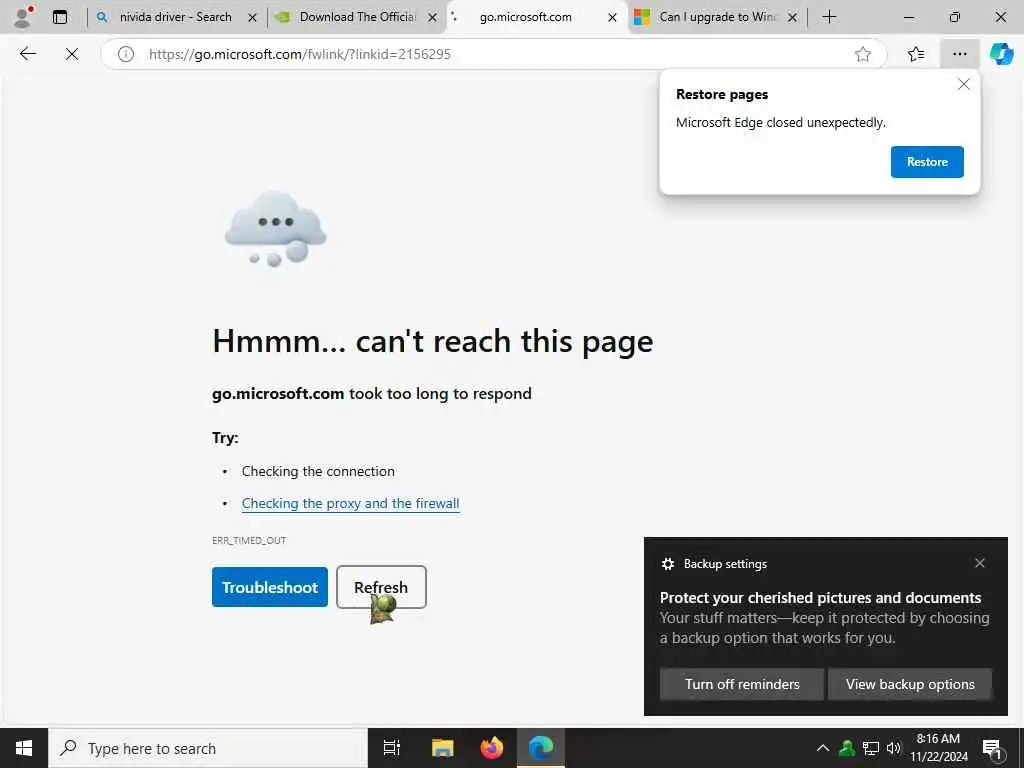Click the green user tray icon
This screenshot has width=1024, height=768.
coord(847,748)
